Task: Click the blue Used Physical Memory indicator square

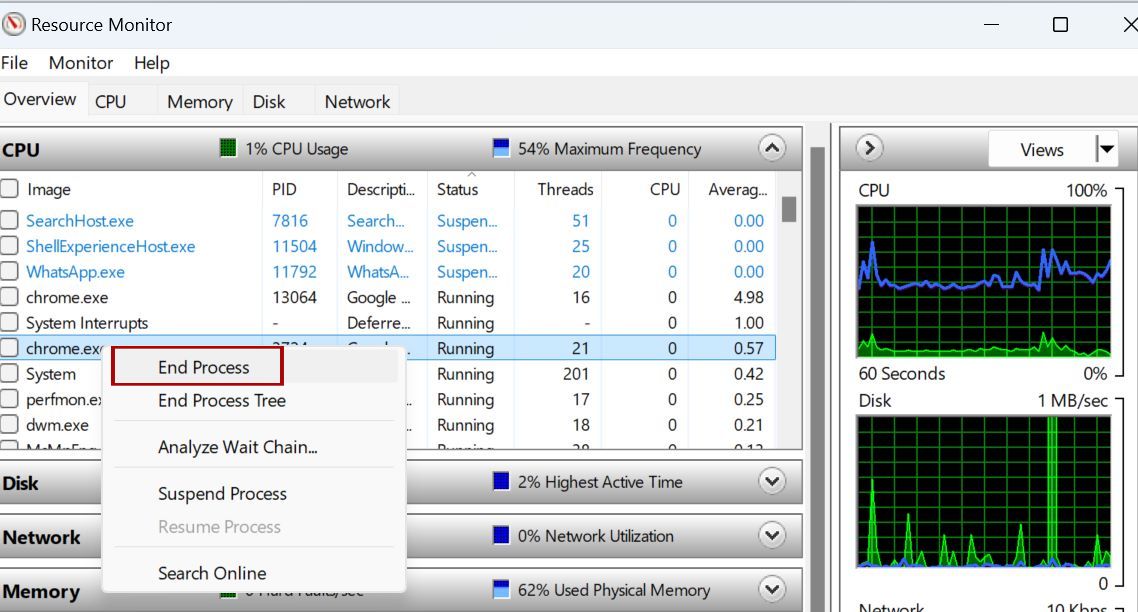Action: (x=501, y=590)
